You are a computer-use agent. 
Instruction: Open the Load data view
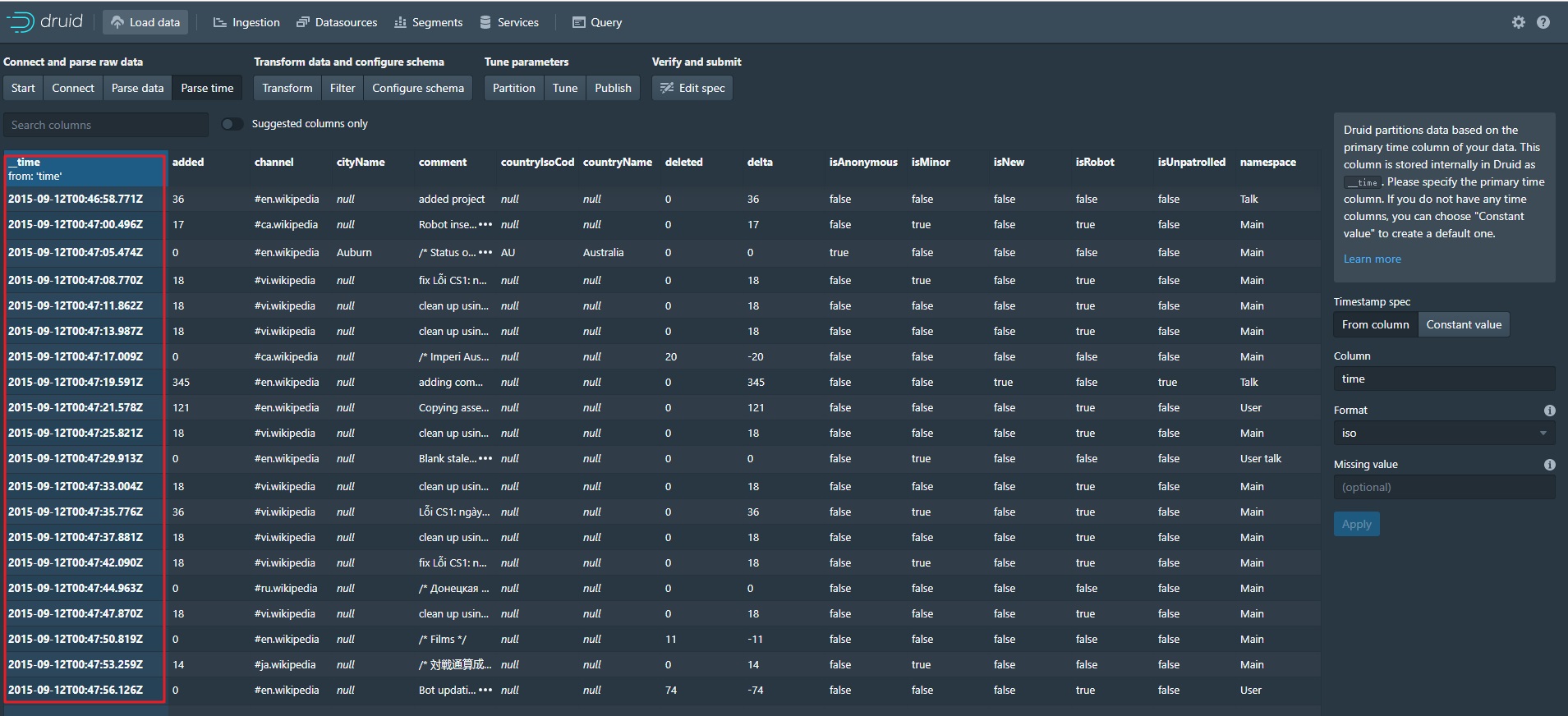(145, 22)
